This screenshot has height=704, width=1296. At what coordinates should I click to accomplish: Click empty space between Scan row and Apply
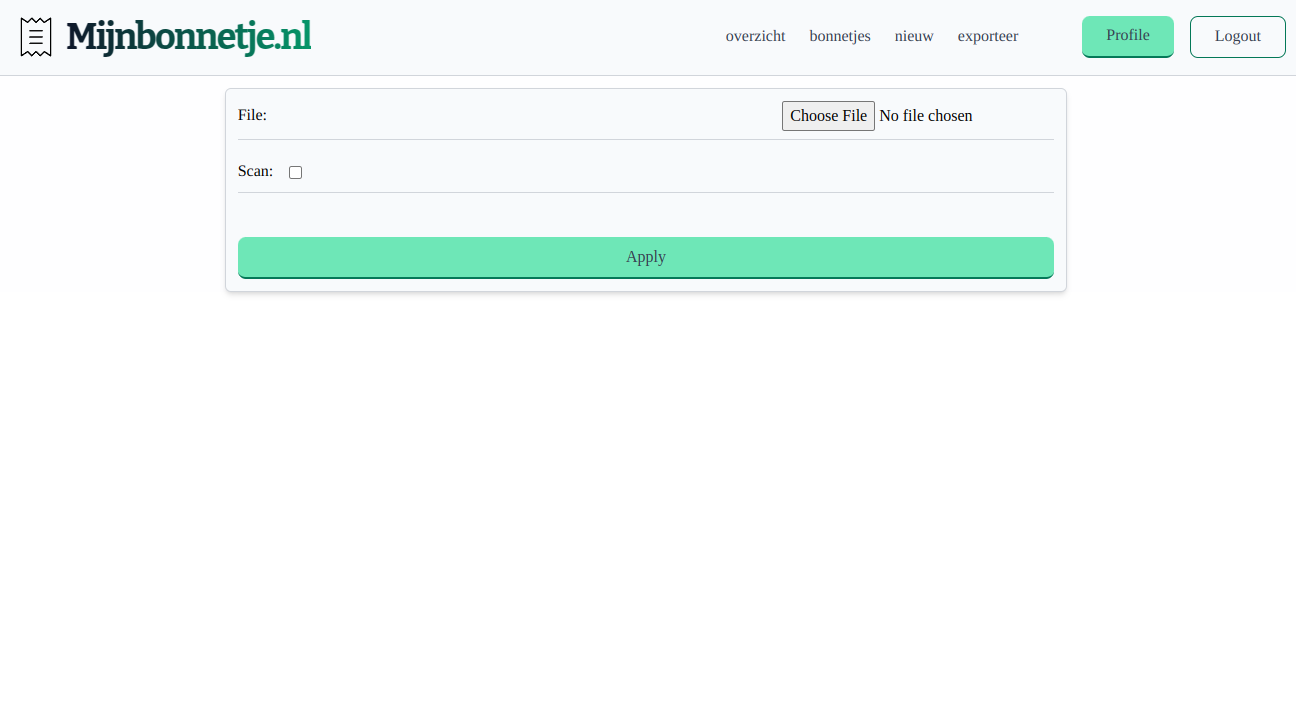(x=645, y=214)
